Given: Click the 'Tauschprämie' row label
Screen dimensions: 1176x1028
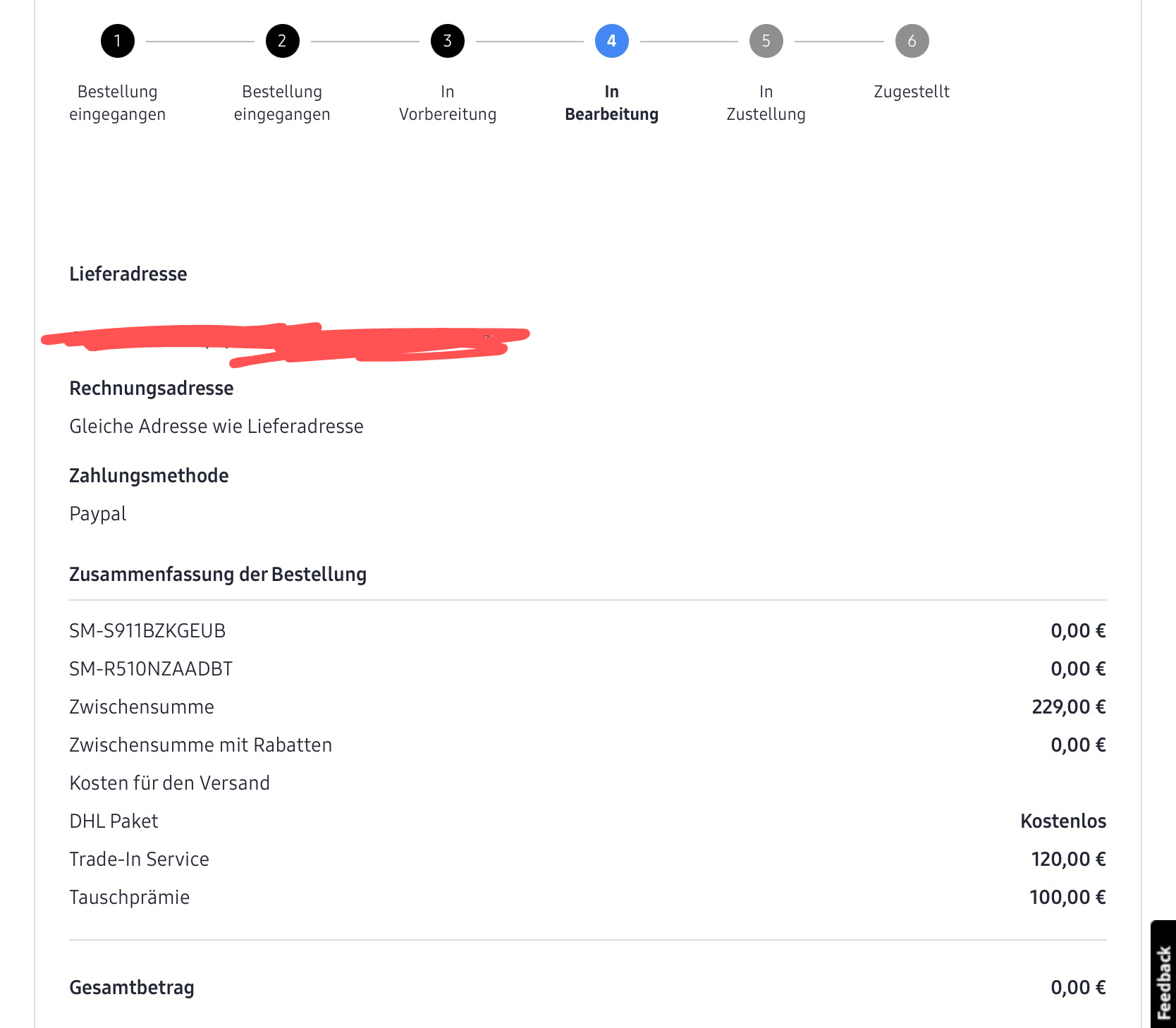Looking at the screenshot, I should pos(130,898).
